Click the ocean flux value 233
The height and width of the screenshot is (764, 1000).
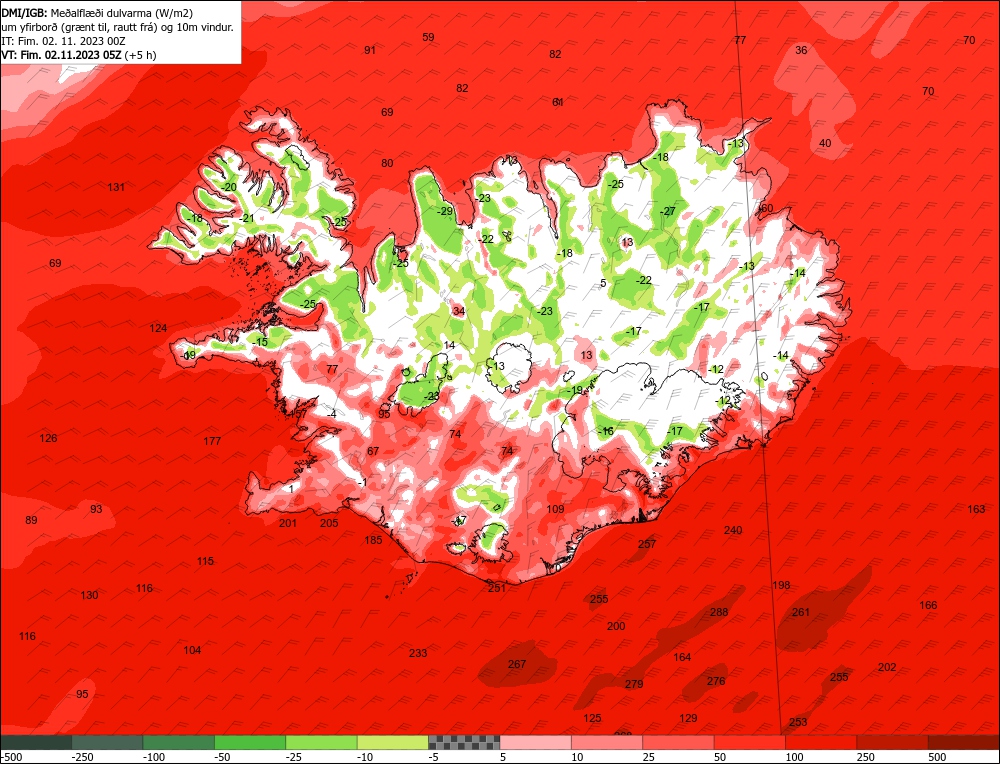[x=418, y=652]
